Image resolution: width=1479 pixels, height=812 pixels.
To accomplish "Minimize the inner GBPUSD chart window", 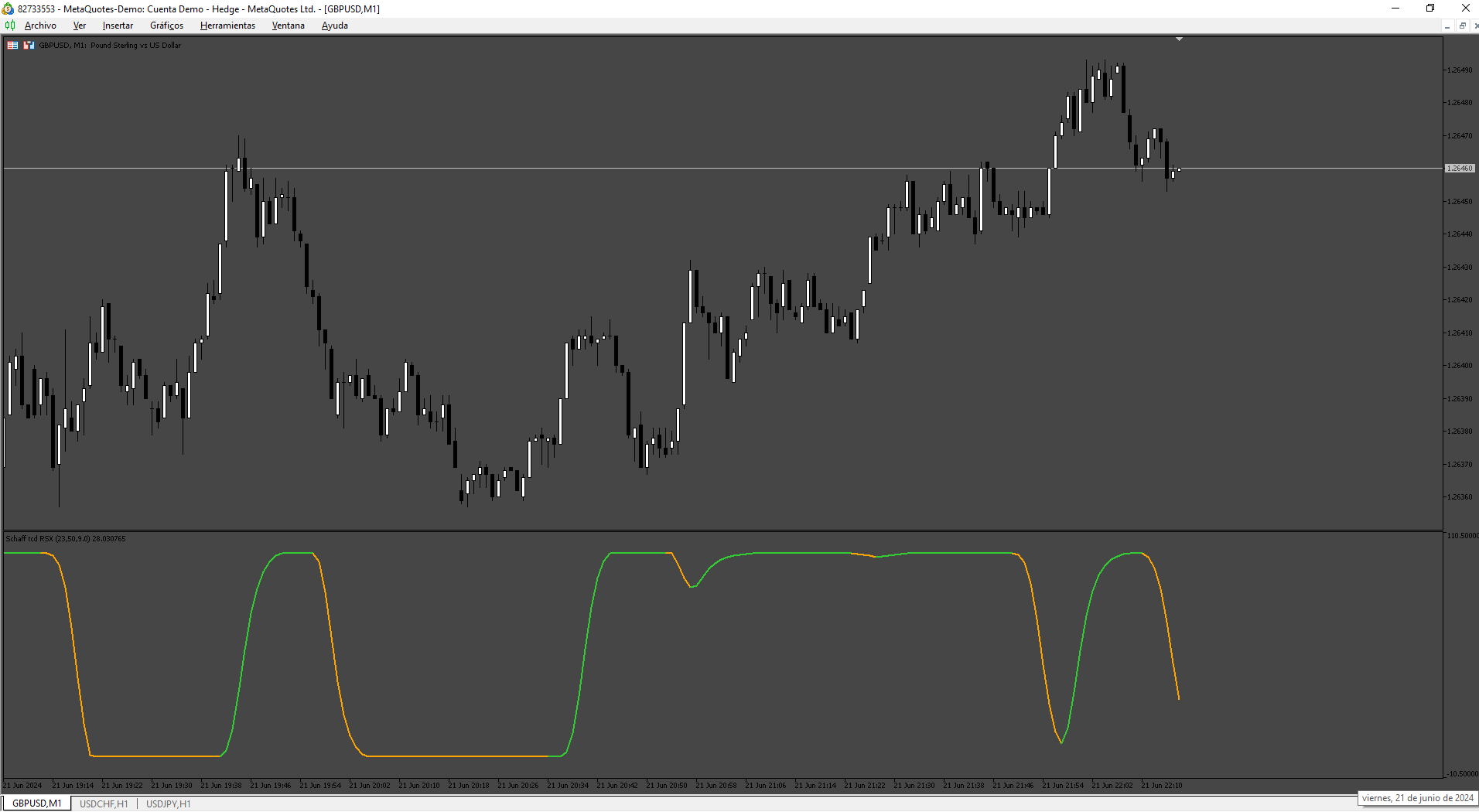I will click(x=1447, y=26).
